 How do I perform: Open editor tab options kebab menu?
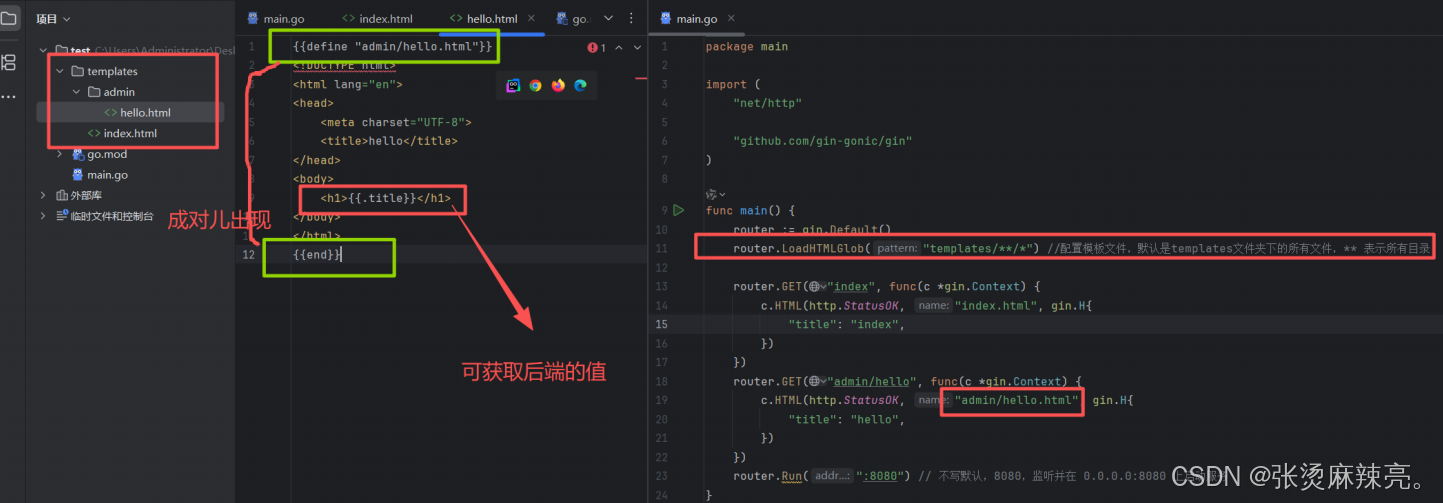[x=631, y=19]
